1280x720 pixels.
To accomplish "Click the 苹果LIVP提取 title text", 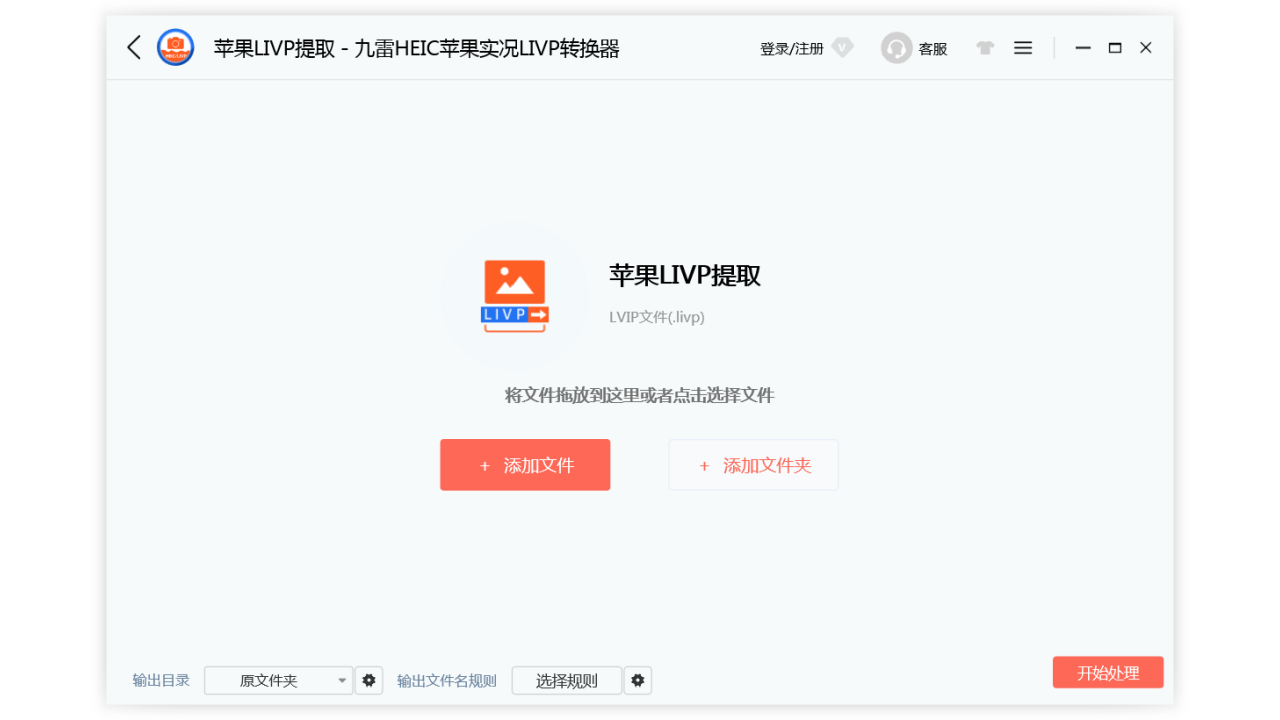I will point(686,275).
